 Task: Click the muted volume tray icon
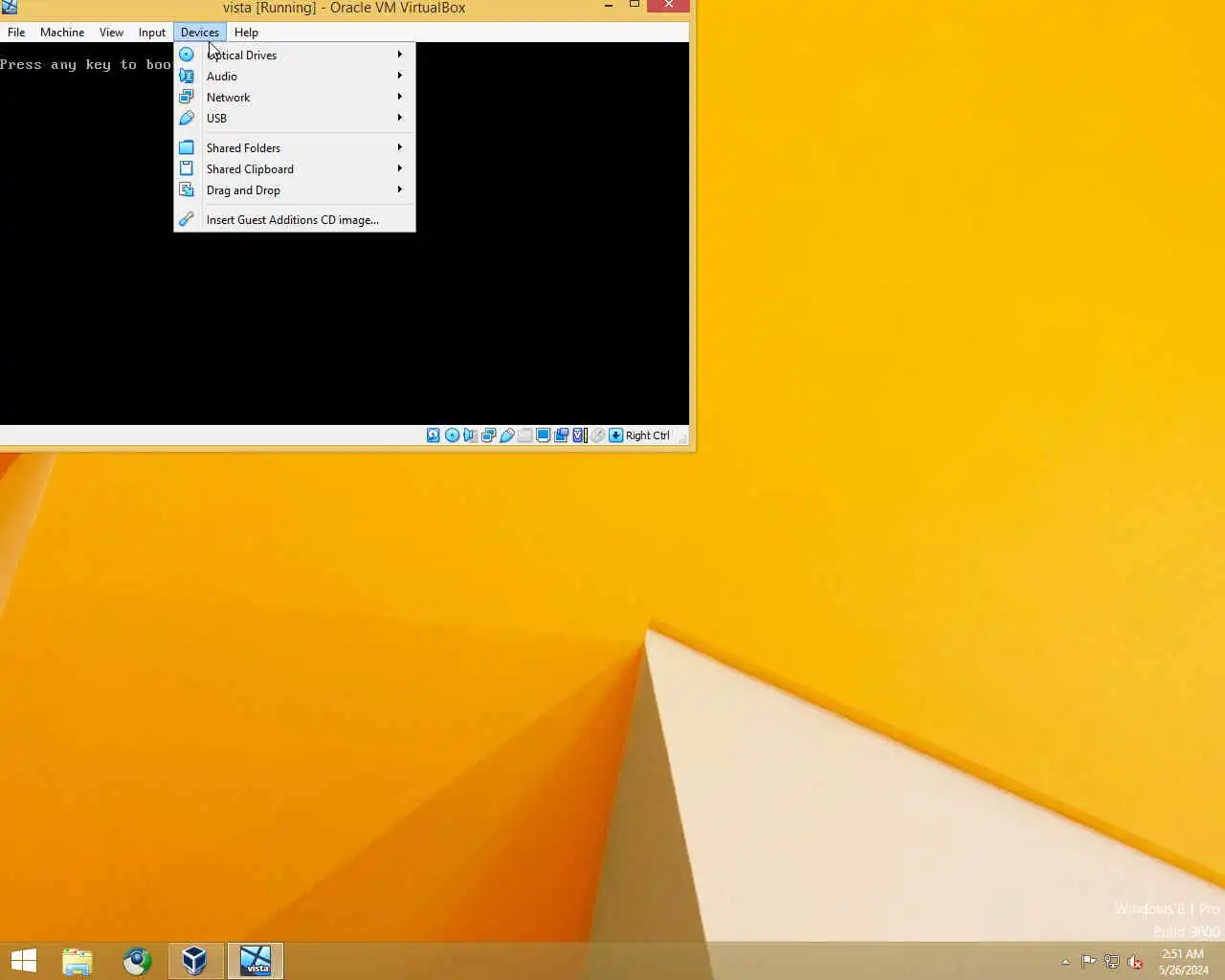pyautogui.click(x=1135, y=962)
